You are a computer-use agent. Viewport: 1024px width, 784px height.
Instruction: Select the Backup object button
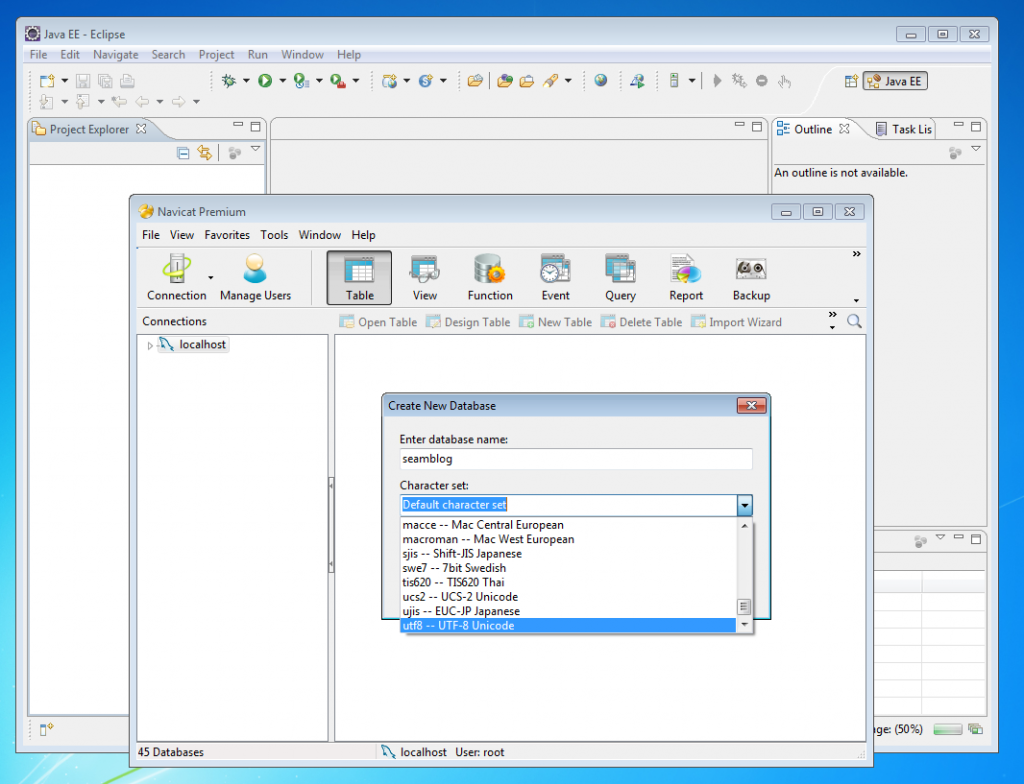(x=751, y=278)
